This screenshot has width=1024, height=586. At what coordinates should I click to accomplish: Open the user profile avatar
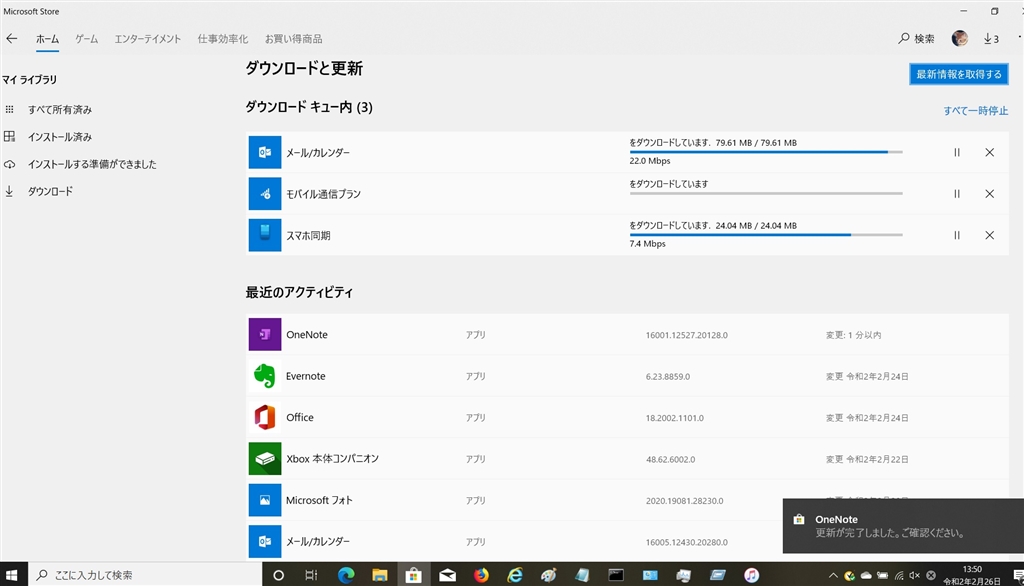click(x=959, y=39)
